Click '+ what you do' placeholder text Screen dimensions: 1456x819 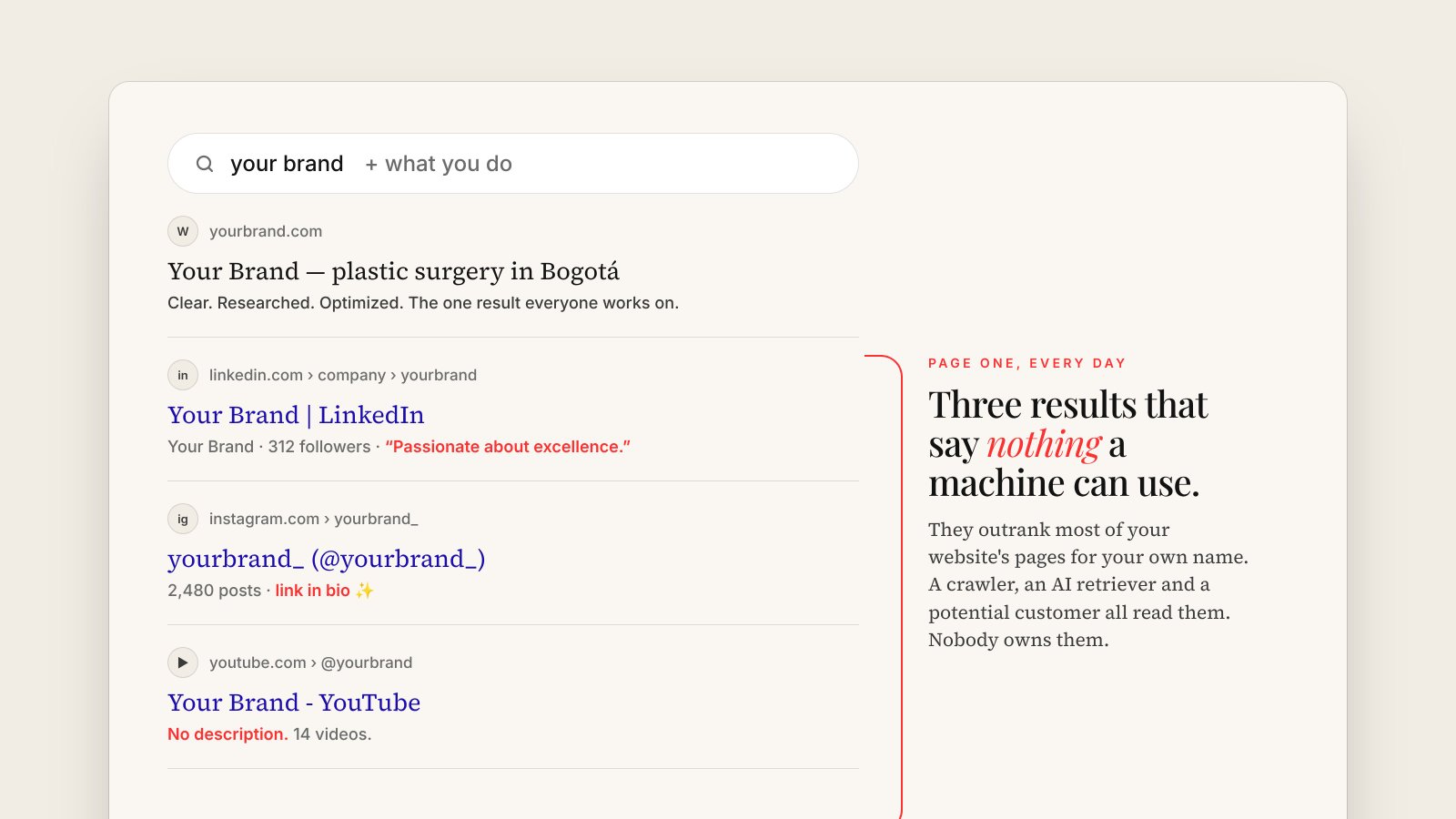pyautogui.click(x=439, y=164)
